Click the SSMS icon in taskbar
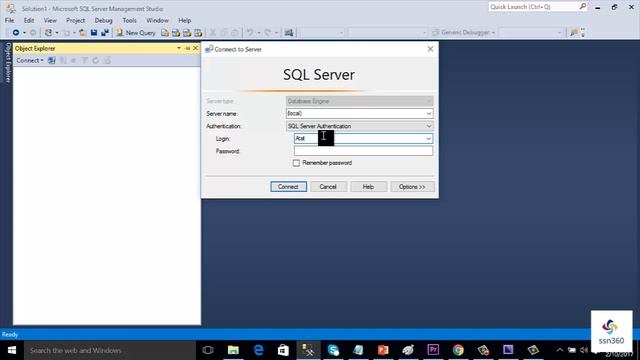Screen dimensions: 640x360 [308, 350]
